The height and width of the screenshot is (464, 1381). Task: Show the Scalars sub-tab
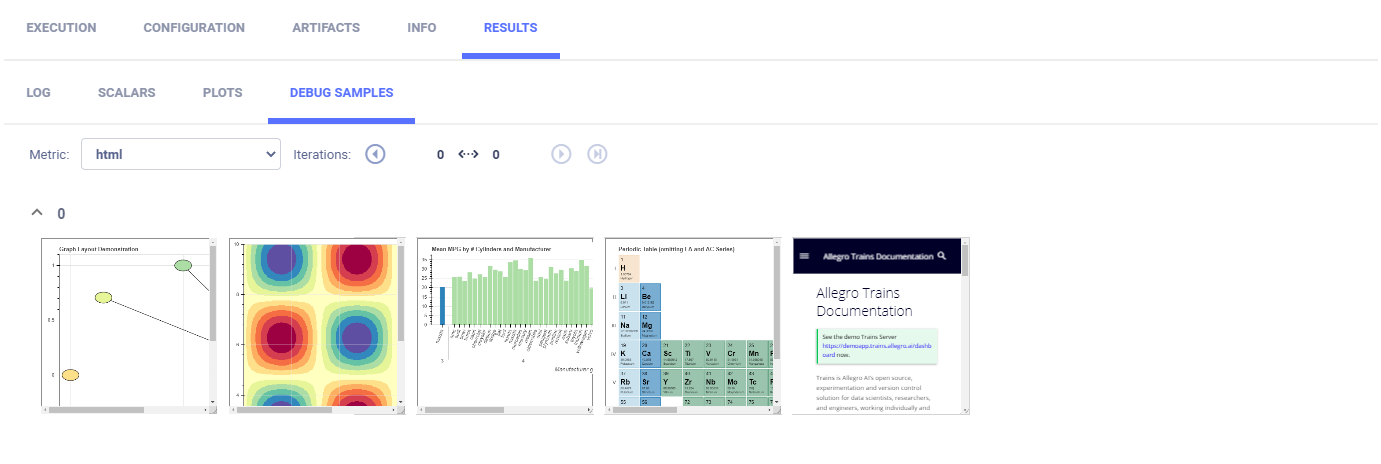click(126, 93)
